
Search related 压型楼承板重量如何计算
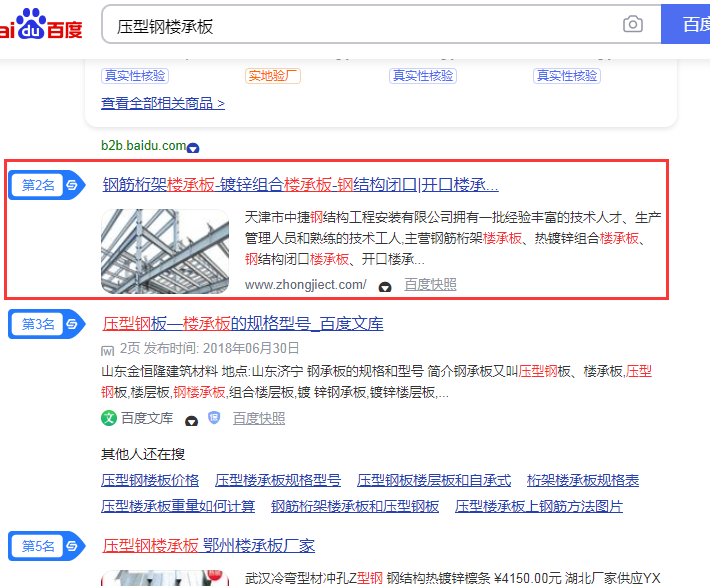tap(178, 506)
